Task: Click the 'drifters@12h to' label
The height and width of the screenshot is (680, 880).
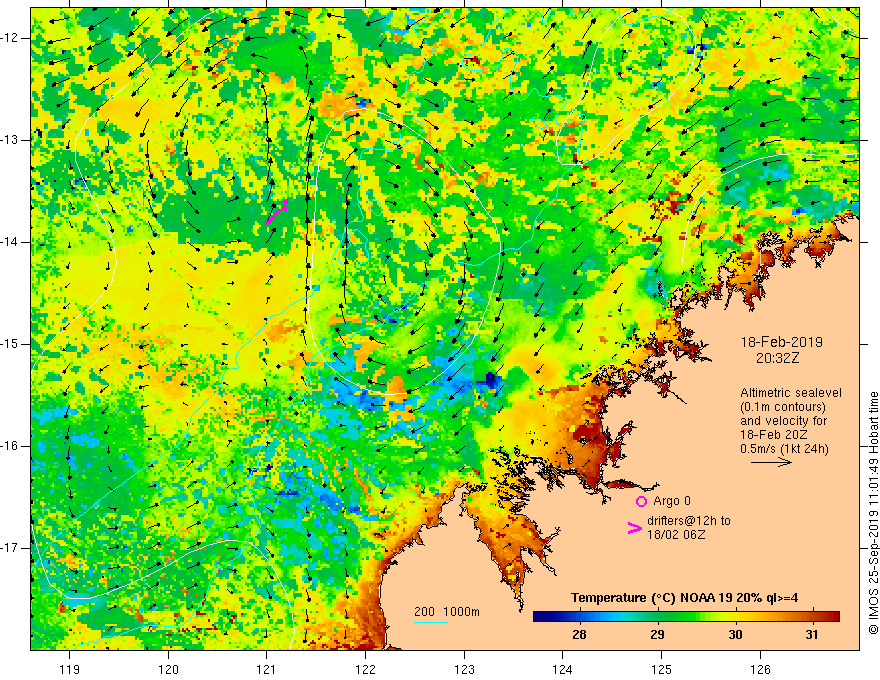Action: [x=689, y=521]
